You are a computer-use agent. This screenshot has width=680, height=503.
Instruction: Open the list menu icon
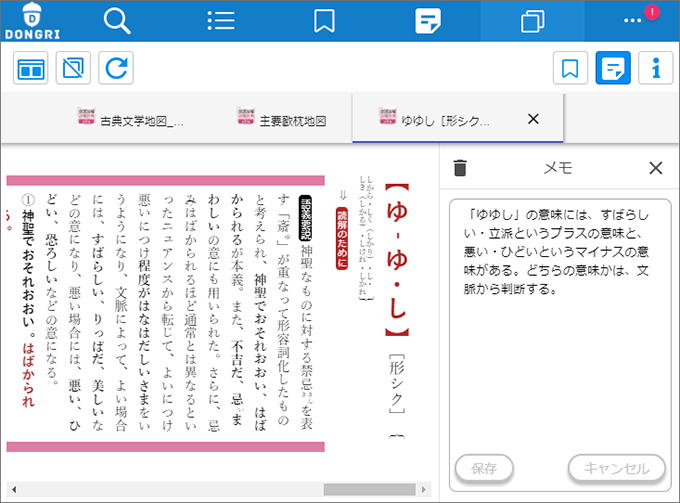(x=221, y=21)
